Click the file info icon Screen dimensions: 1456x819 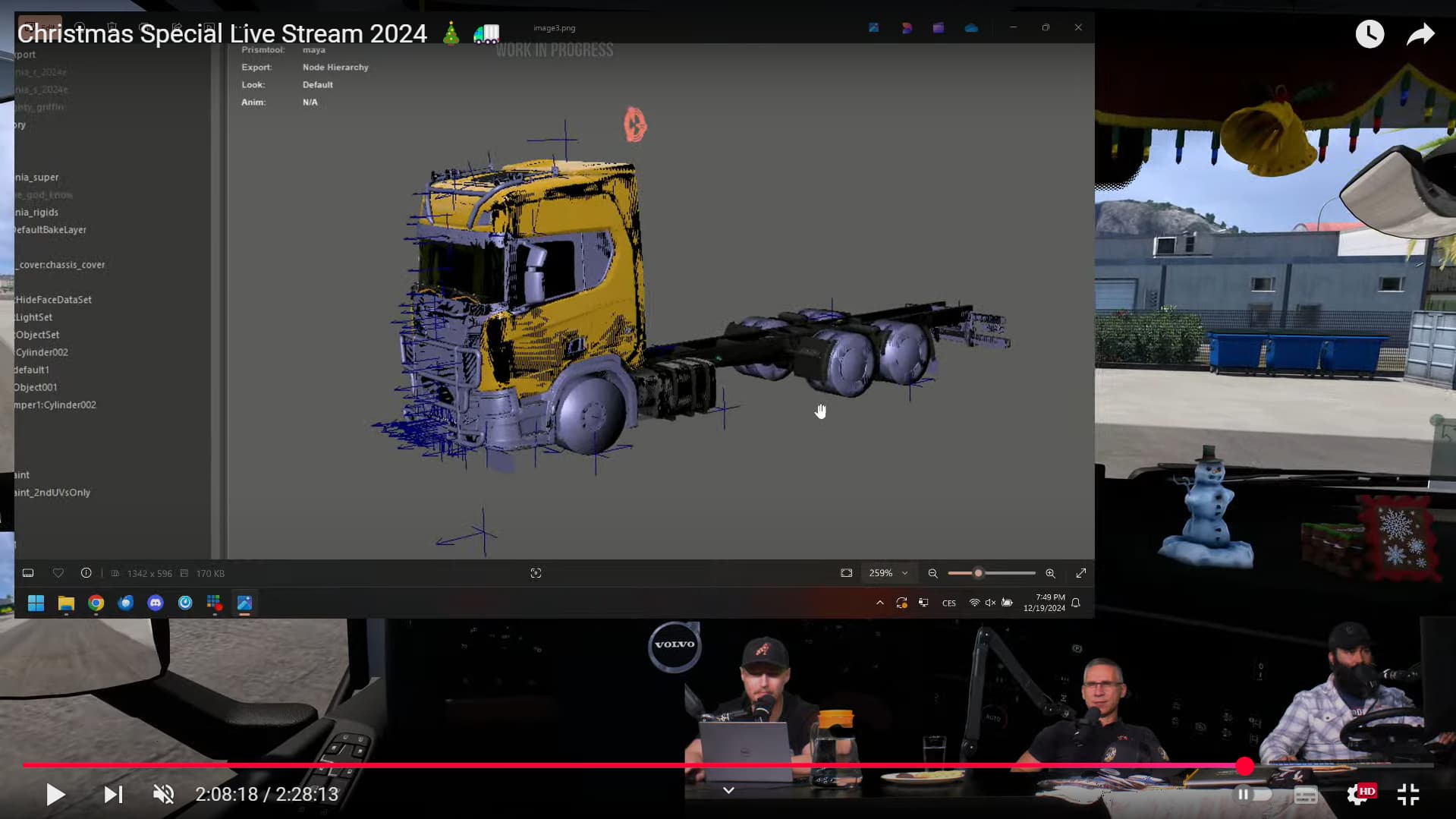click(86, 573)
